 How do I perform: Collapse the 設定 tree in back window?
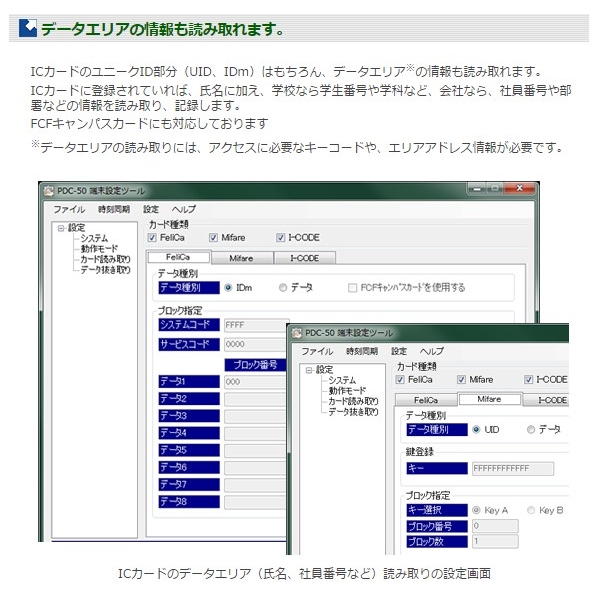tap(61, 228)
